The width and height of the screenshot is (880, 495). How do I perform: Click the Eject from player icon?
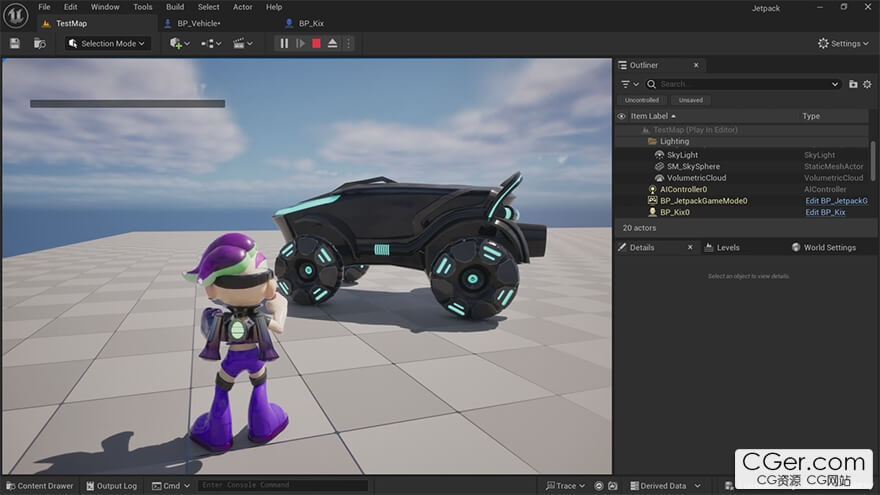(332, 43)
